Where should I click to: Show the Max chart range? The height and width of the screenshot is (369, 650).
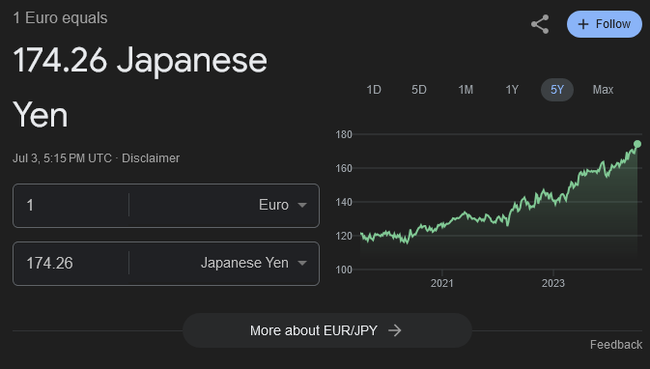pyautogui.click(x=603, y=90)
